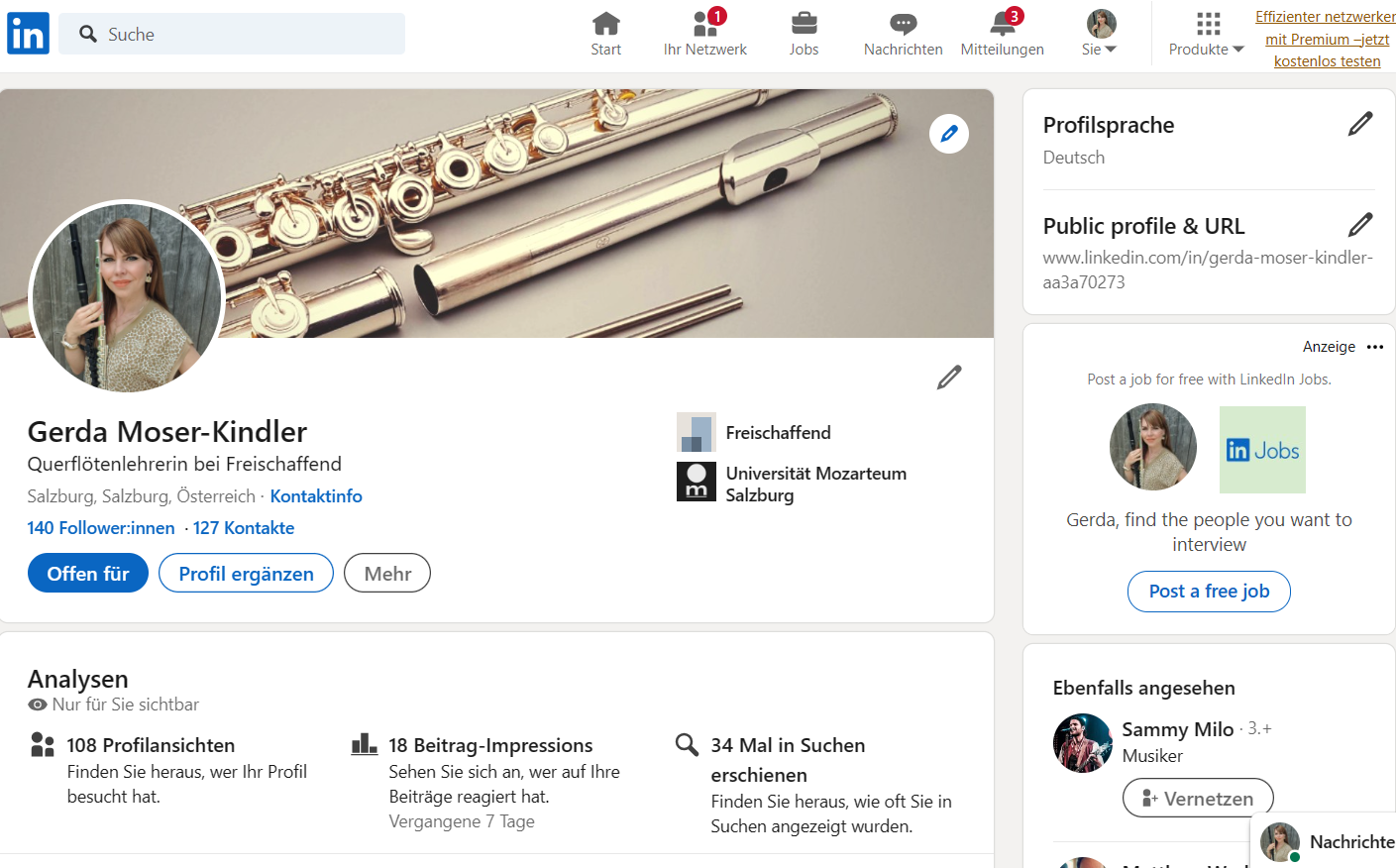Click Post a free job button

point(1208,592)
